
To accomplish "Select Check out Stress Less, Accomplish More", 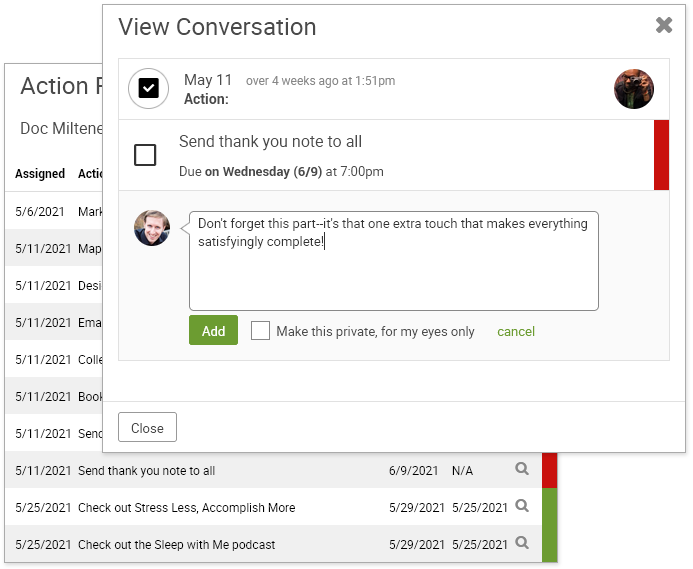I will click(187, 508).
